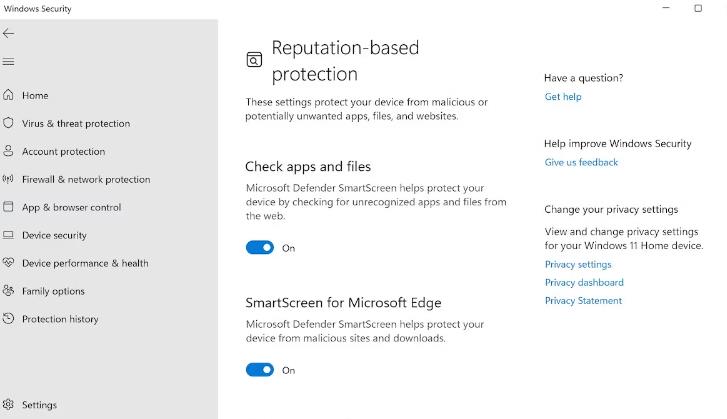Click the Account protection person icon
727x419 pixels.
click(x=8, y=151)
